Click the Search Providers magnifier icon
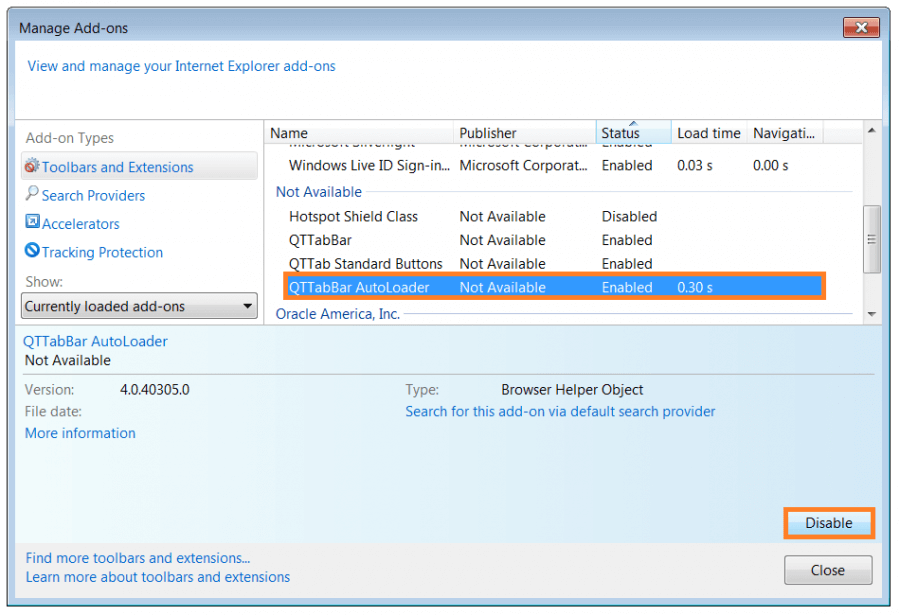Screen dimensions: 900x615 (x=32, y=194)
